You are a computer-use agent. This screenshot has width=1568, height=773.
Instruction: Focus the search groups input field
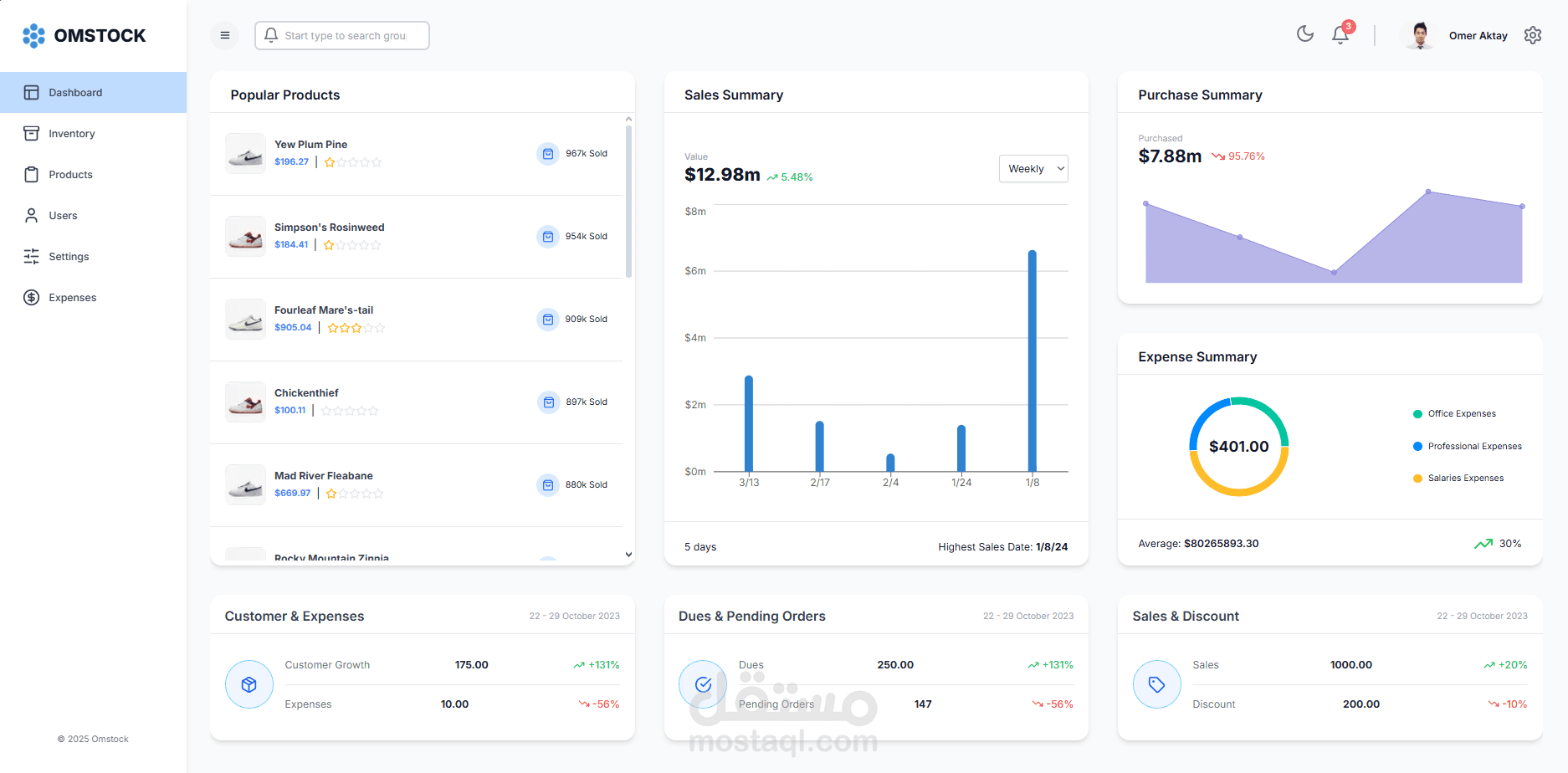(342, 35)
